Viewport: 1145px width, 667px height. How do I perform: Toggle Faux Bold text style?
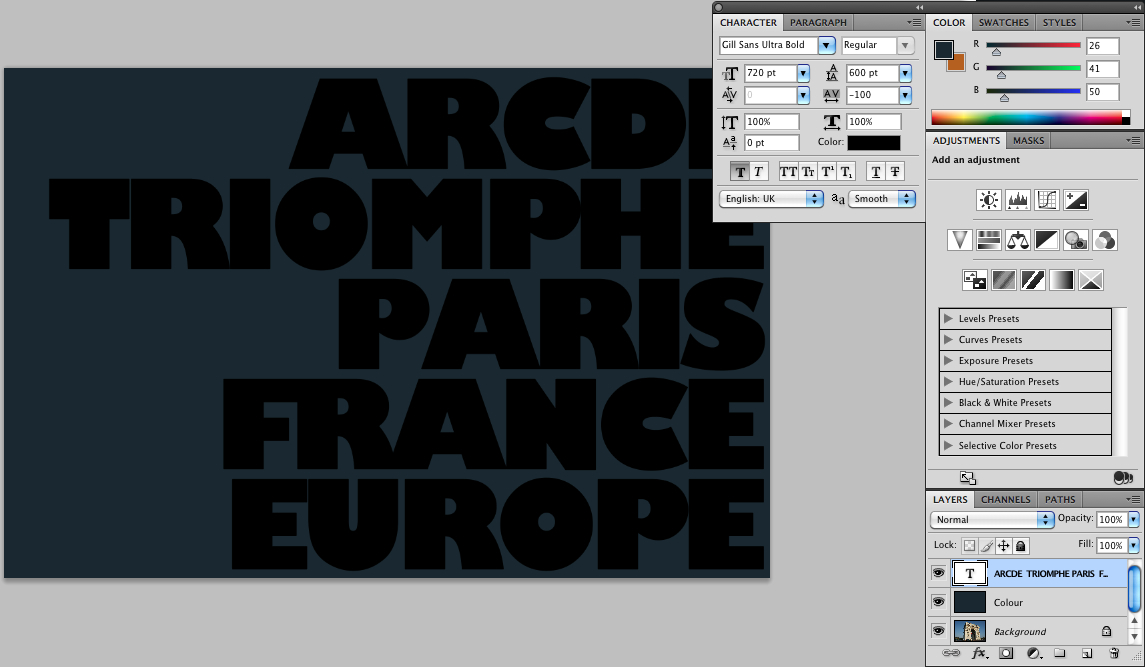coord(740,172)
